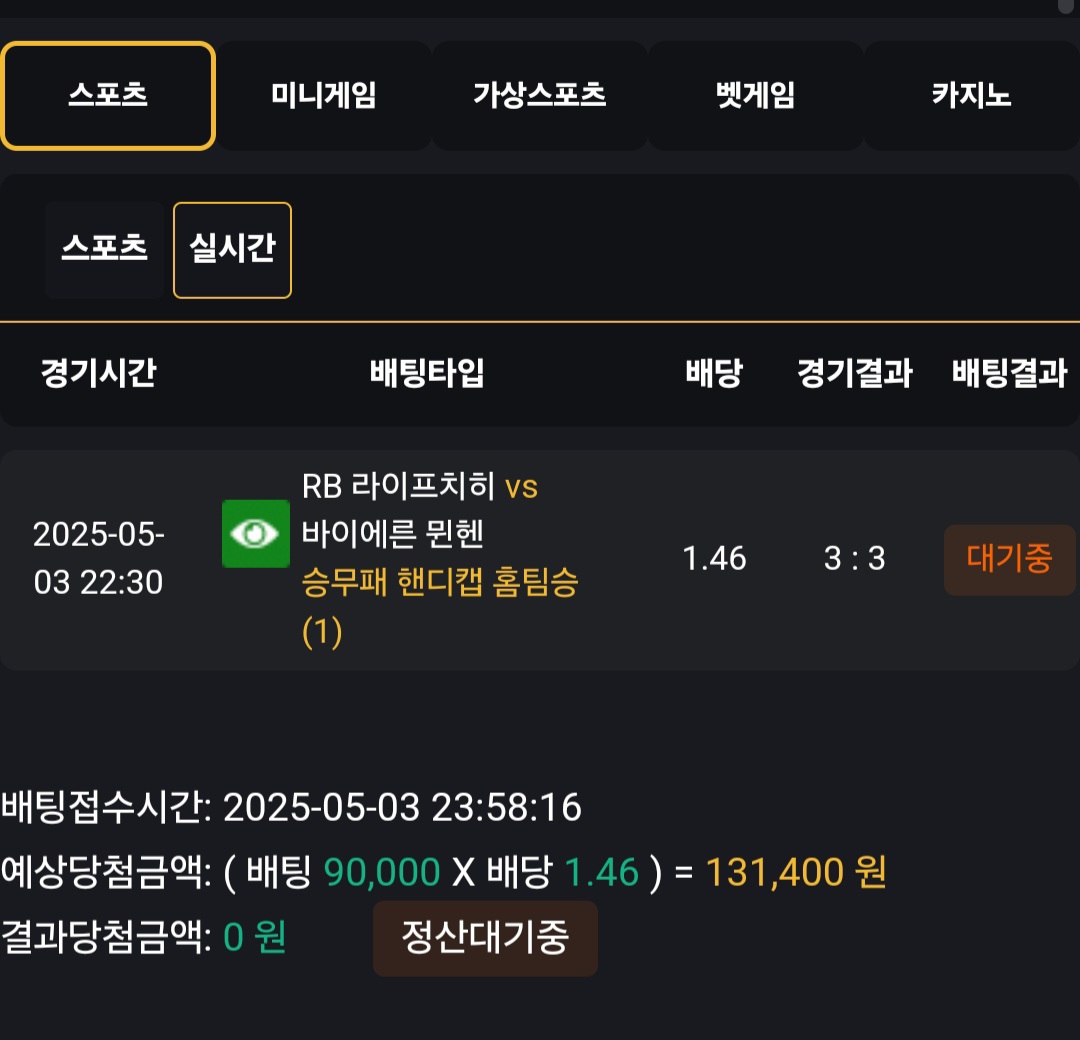Open the 미니게임 tab
Screen dimensions: 1080x1040
click(x=324, y=96)
